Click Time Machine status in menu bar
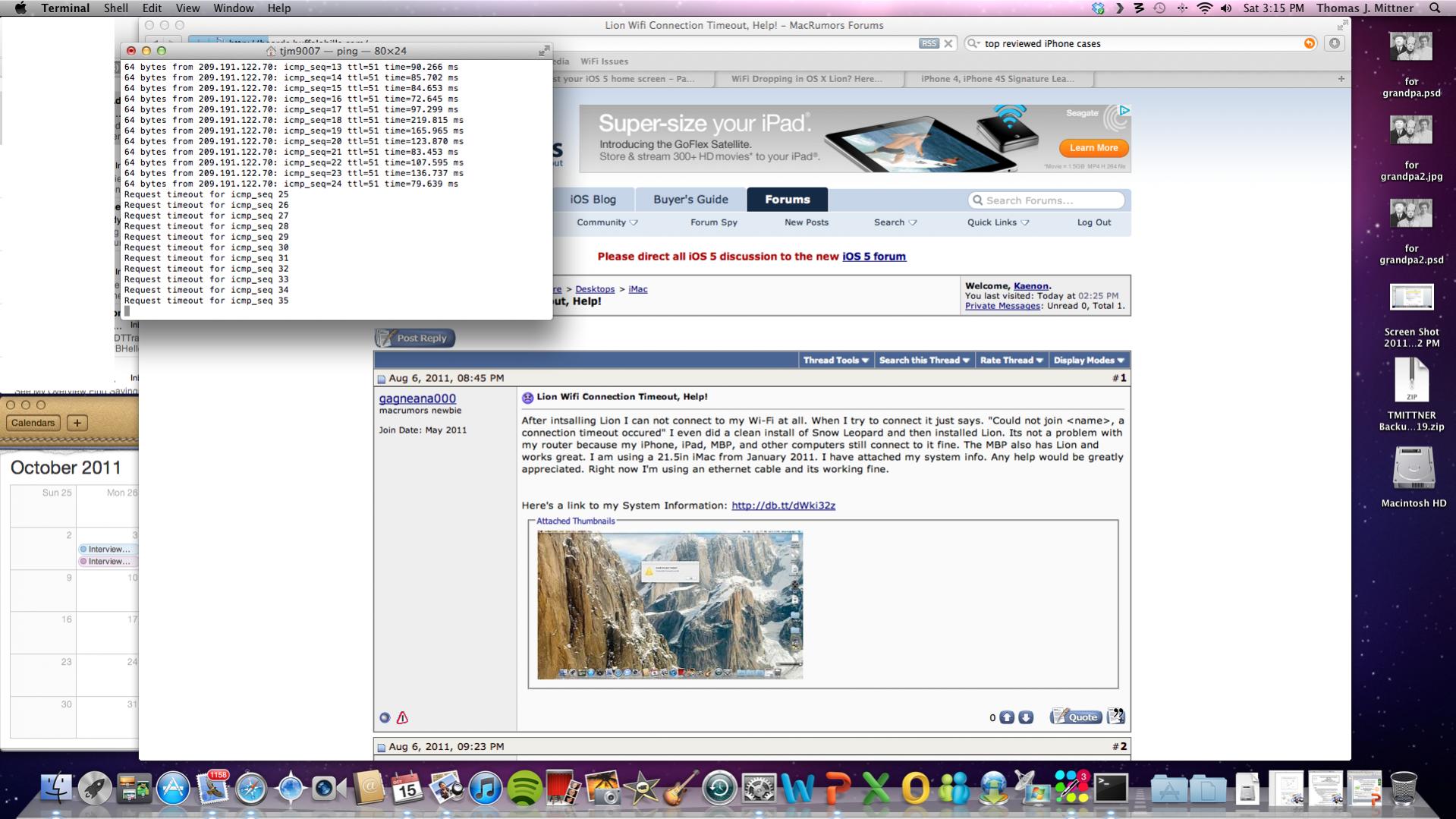 pos(1159,8)
